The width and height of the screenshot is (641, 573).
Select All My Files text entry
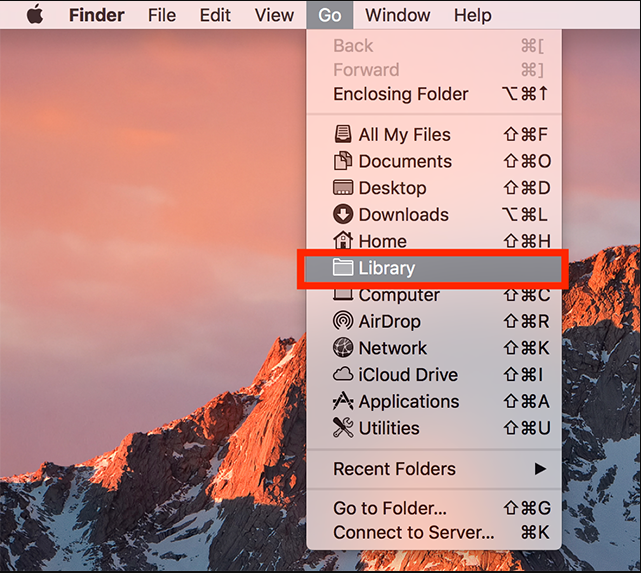pyautogui.click(x=404, y=135)
